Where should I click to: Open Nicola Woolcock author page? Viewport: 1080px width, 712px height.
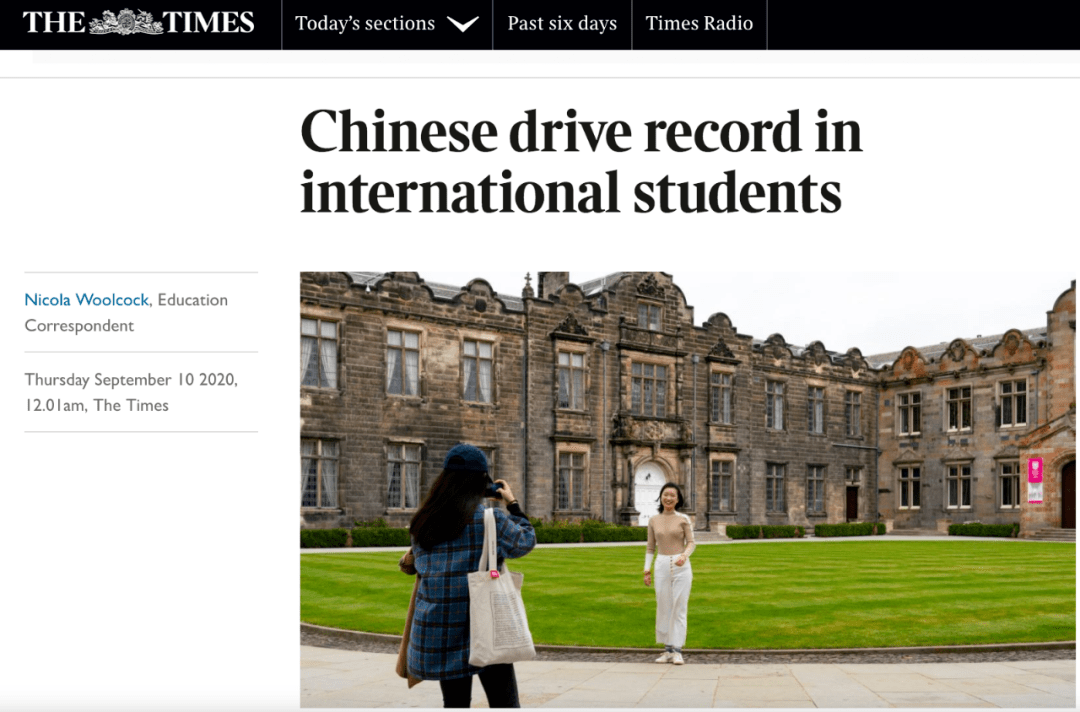click(x=87, y=300)
